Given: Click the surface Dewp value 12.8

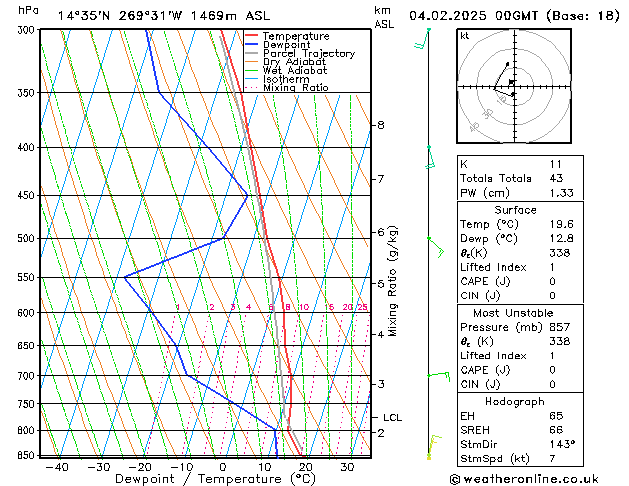Looking at the screenshot, I should tap(562, 239).
